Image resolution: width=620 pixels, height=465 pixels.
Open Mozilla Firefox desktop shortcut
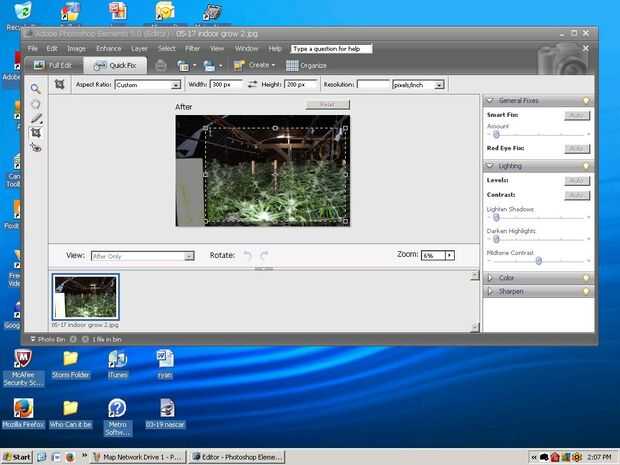(x=23, y=414)
